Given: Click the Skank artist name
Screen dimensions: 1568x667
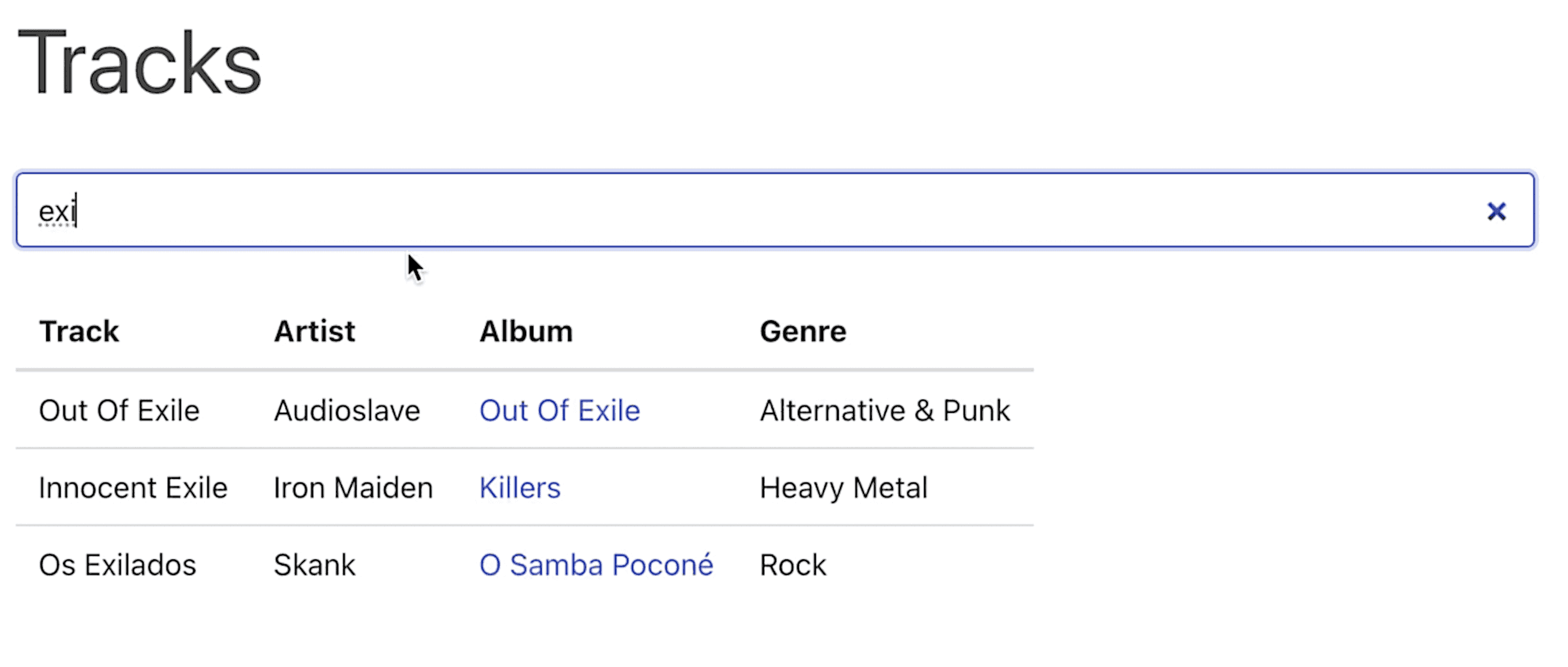Looking at the screenshot, I should 314,565.
